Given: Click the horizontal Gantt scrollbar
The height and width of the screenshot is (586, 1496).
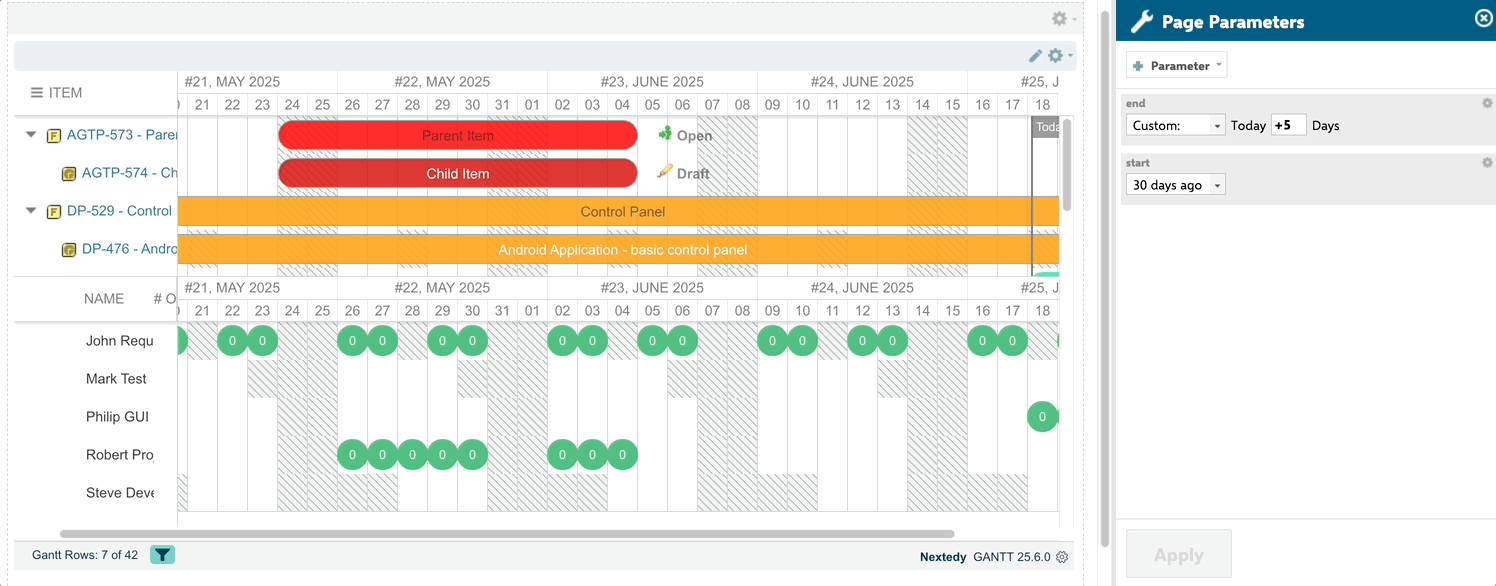Looking at the screenshot, I should pos(507,534).
